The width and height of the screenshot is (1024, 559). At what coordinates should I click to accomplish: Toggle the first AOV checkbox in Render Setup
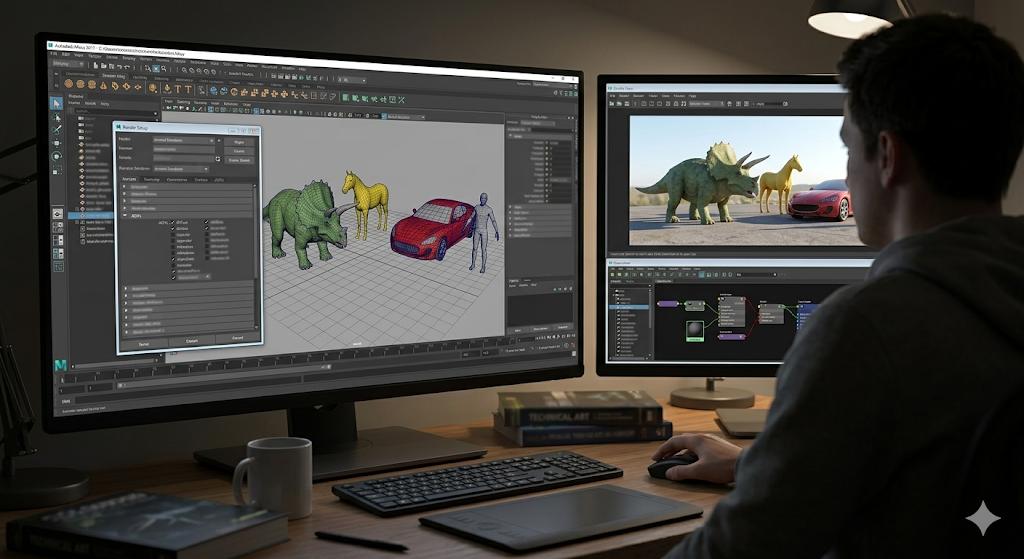point(173,222)
